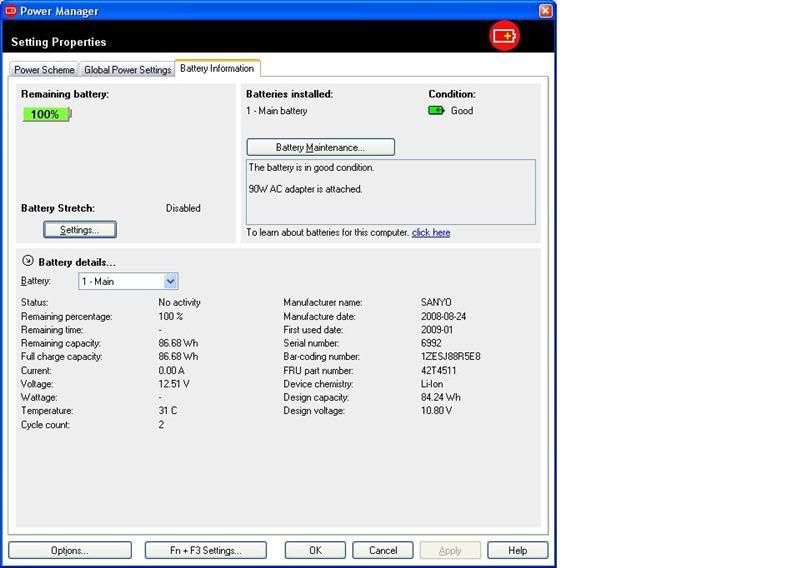Click the Power Manager title bar icon
Image resolution: width=800 pixels, height=568 pixels.
click(11, 11)
